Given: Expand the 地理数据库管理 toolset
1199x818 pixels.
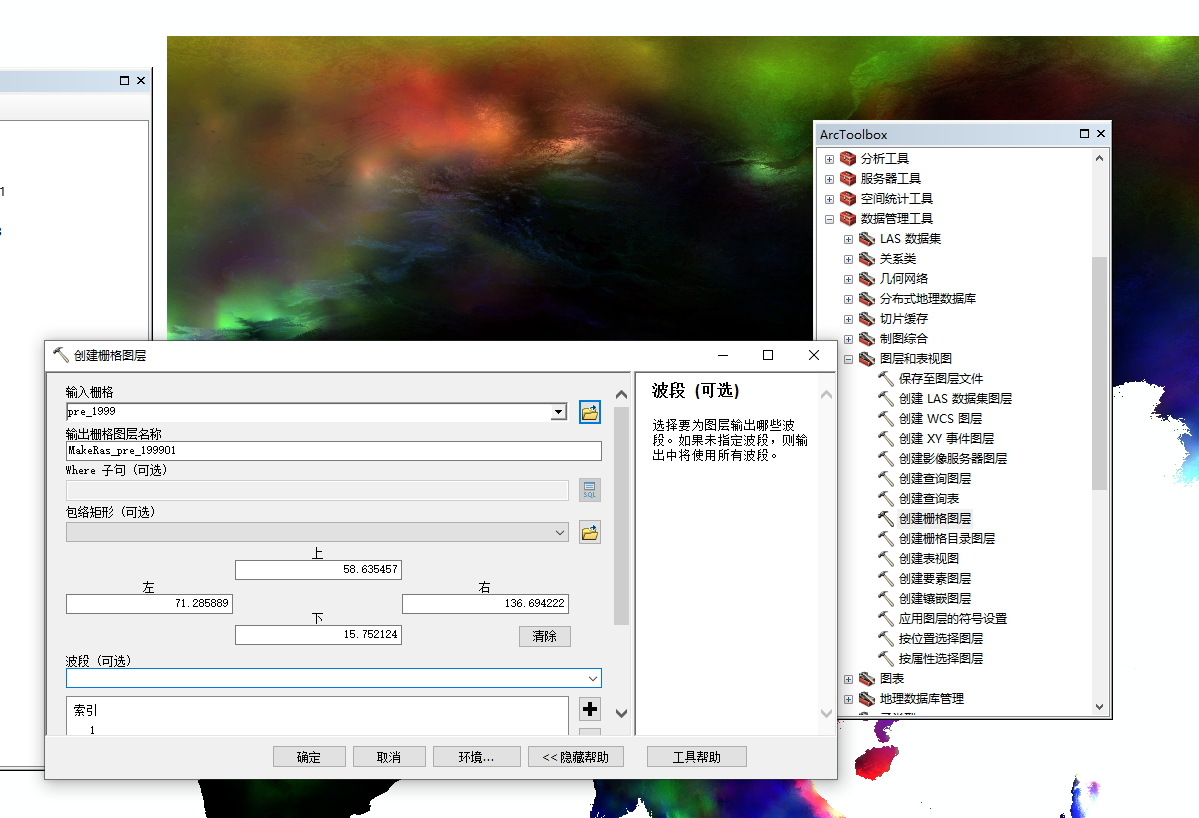Looking at the screenshot, I should pyautogui.click(x=848, y=698).
